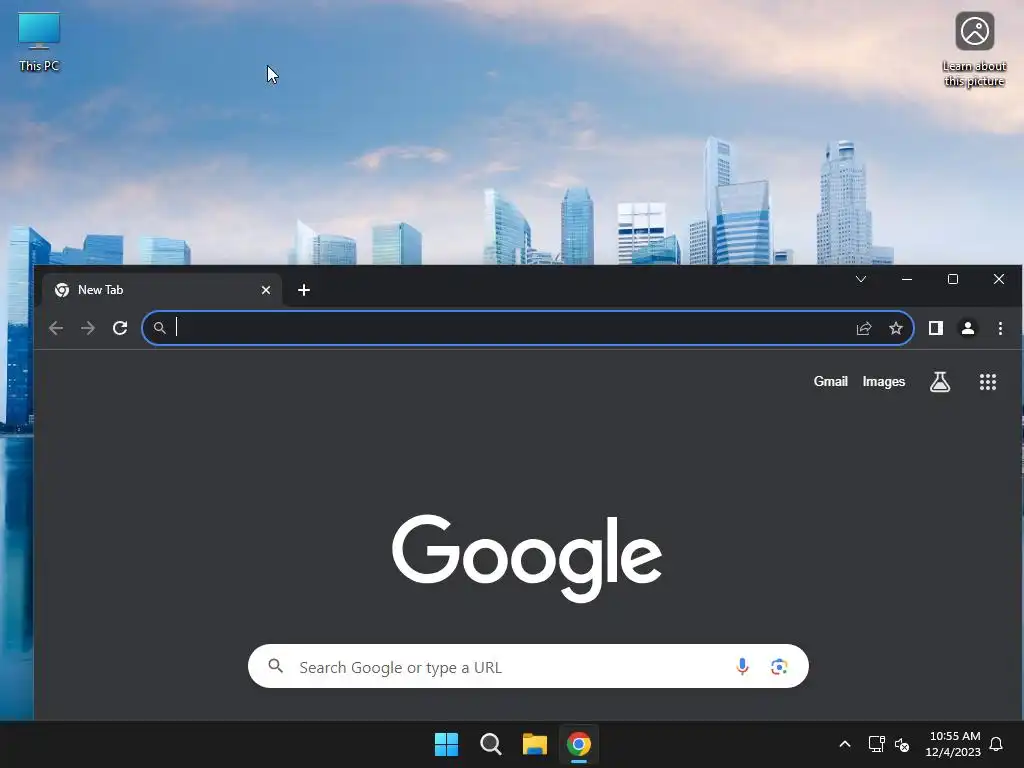Screen dimensions: 1024x768
Task: Click Learn about this picture icon
Action: point(974,49)
